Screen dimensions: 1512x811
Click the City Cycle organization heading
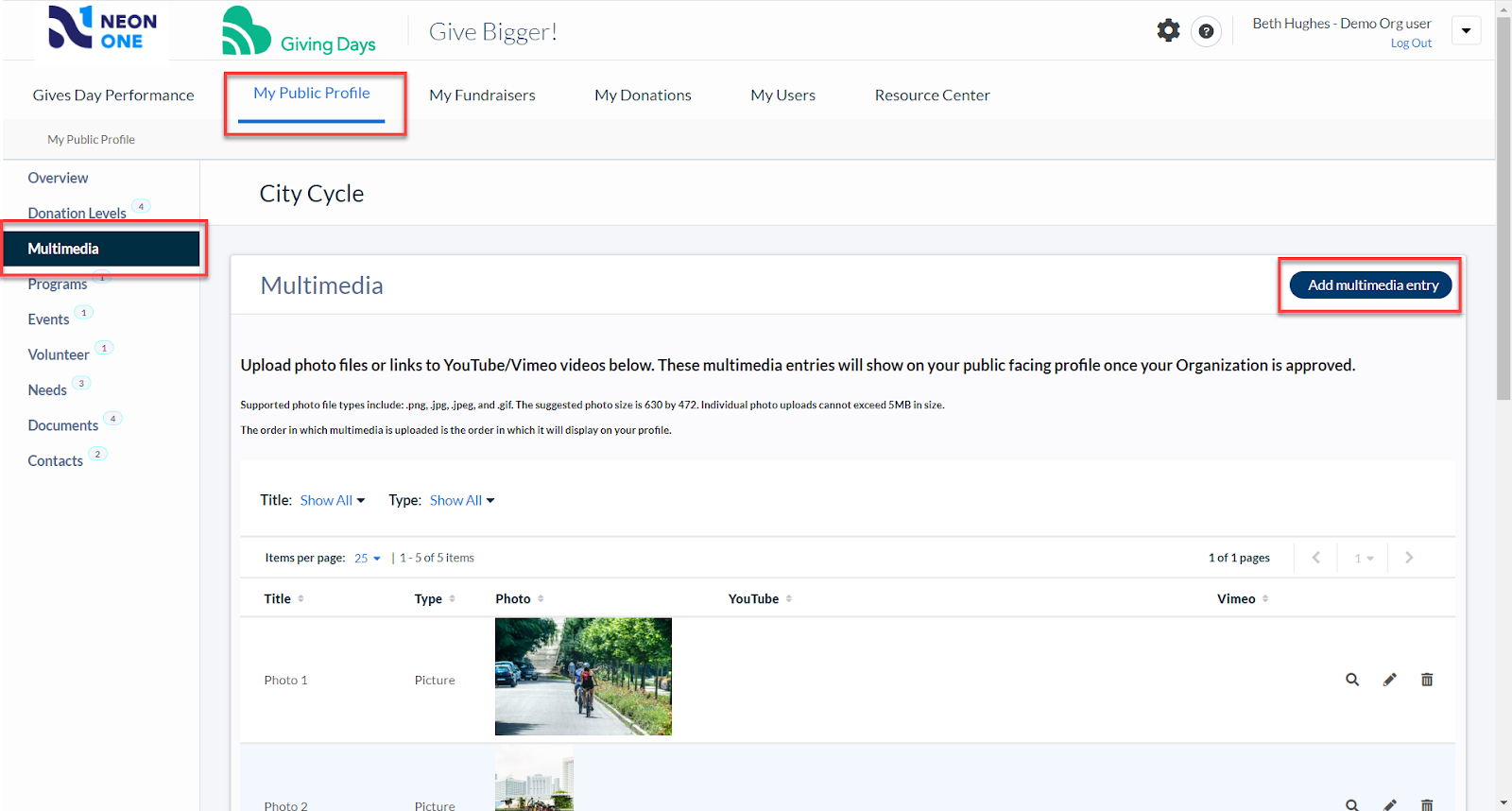pos(311,193)
